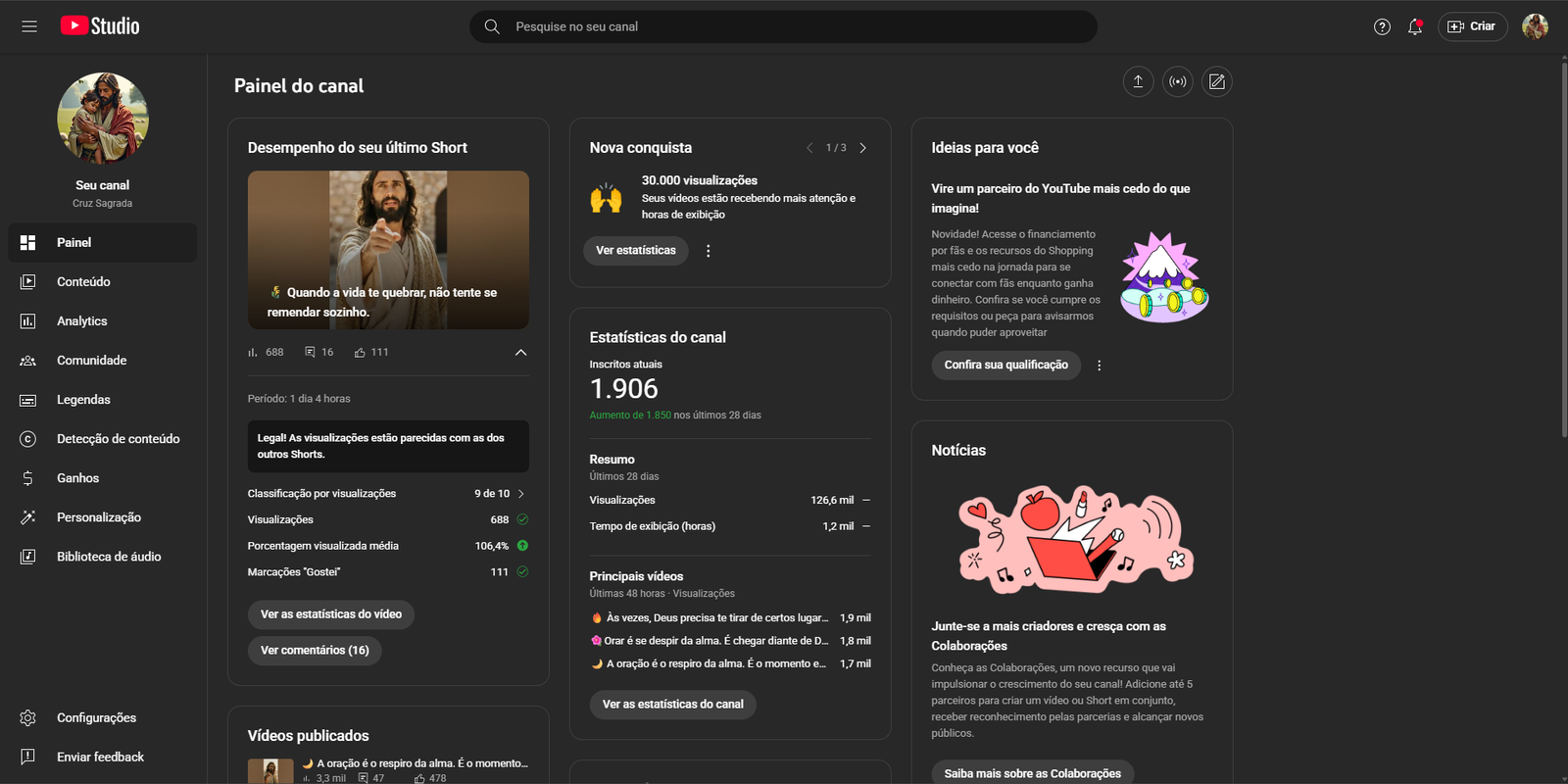Click the go live broadcast icon
The image size is (1568, 784).
(1178, 82)
